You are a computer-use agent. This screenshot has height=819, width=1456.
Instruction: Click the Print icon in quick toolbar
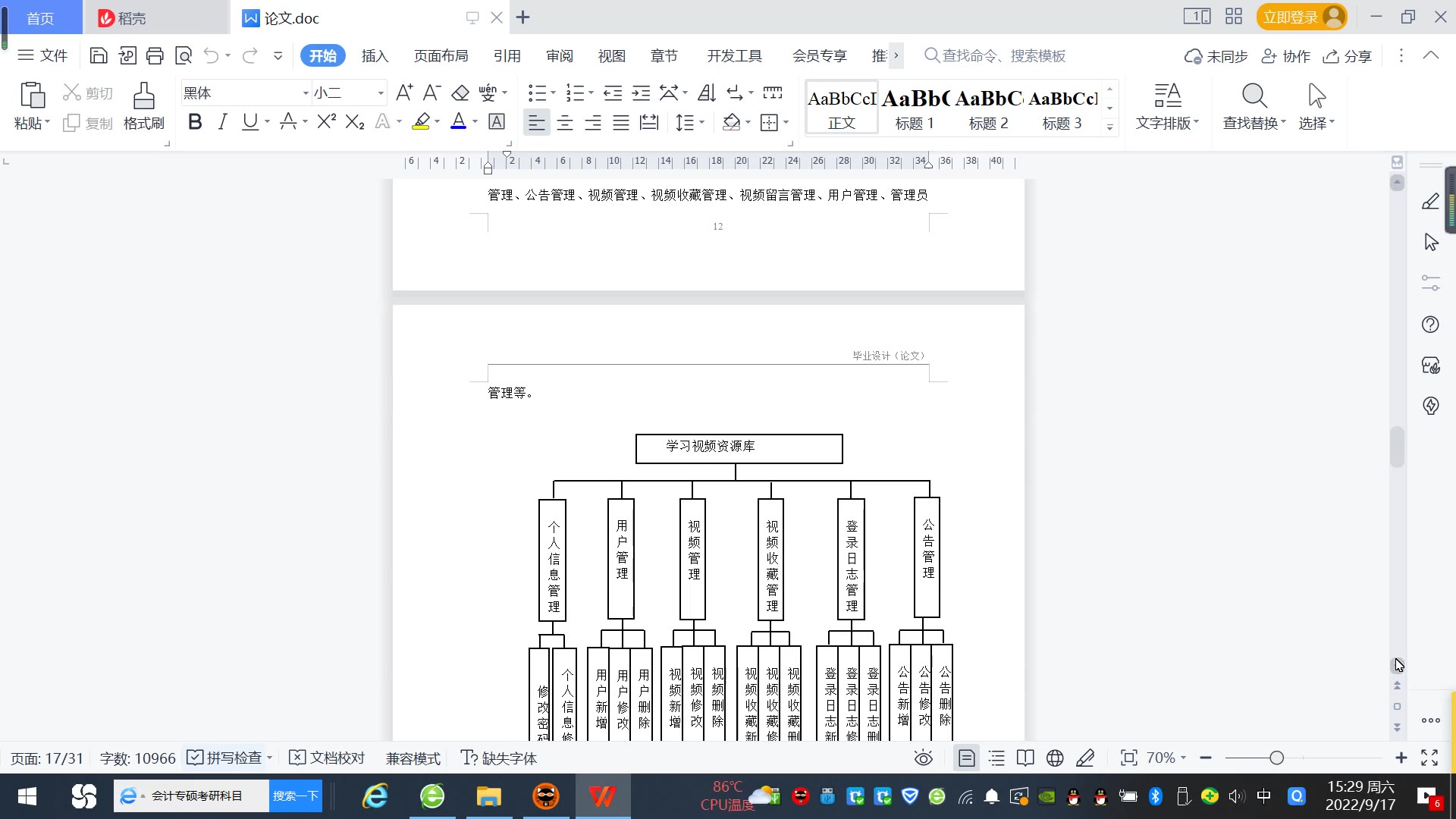pos(155,55)
